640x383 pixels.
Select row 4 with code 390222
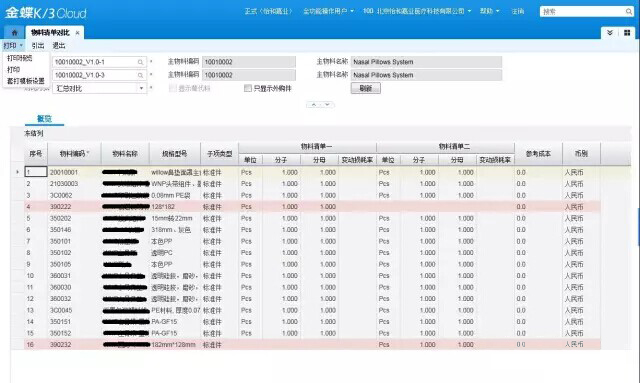pos(312,207)
